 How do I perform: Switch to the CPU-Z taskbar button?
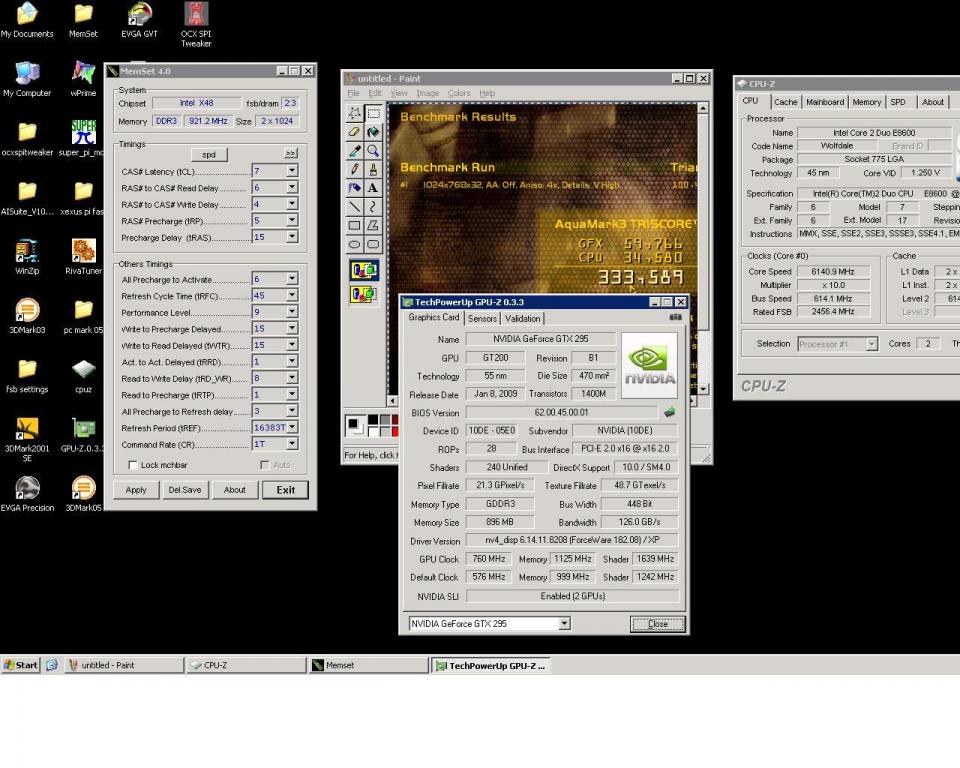tap(247, 665)
